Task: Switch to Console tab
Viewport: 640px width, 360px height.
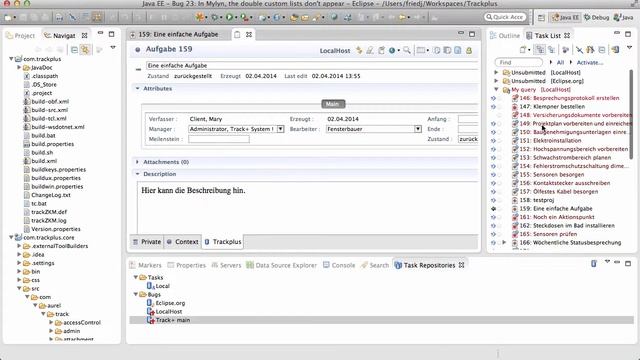Action: click(x=339, y=265)
